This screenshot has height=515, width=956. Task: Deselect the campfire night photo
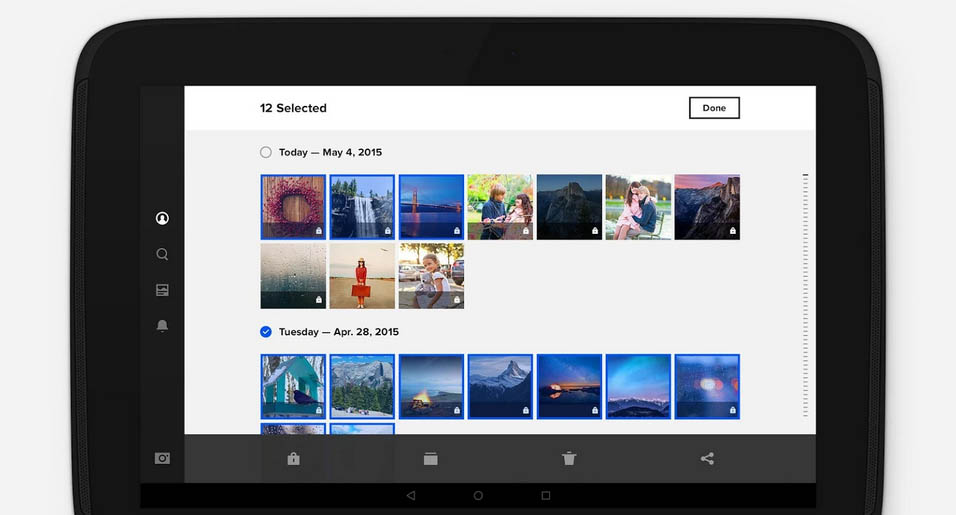click(431, 386)
